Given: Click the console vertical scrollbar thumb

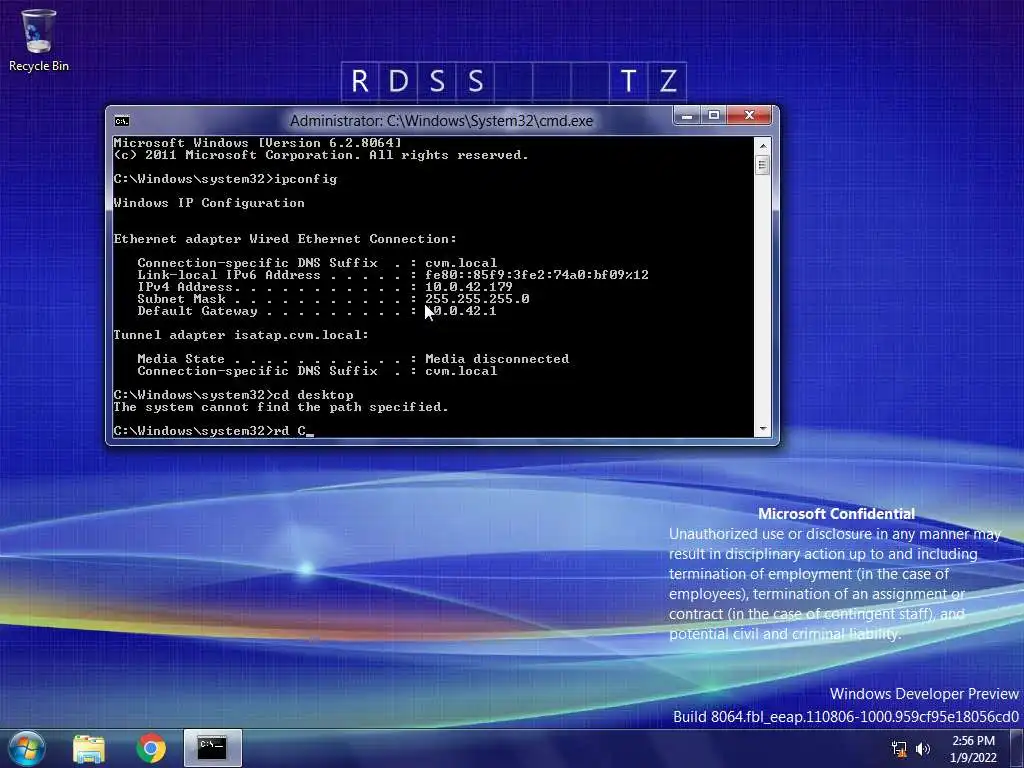Looking at the screenshot, I should click(762, 165).
